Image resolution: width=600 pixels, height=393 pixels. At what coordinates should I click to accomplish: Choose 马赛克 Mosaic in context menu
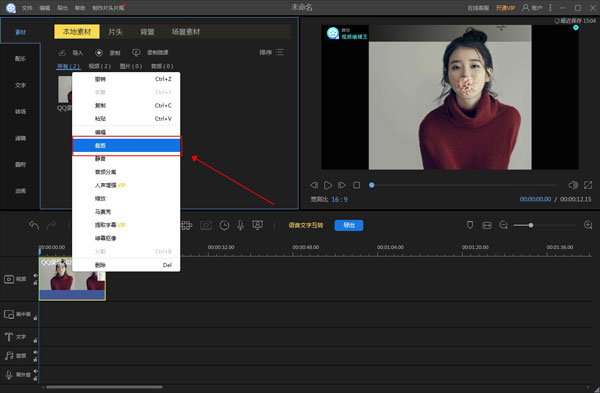tap(126, 212)
